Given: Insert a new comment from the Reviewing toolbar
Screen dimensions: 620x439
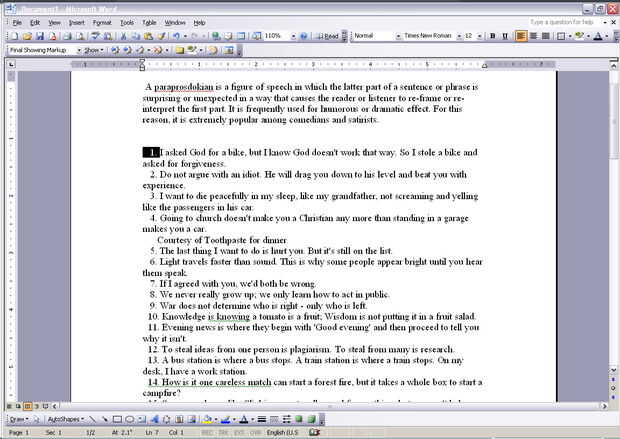Looking at the screenshot, I should 180,50.
